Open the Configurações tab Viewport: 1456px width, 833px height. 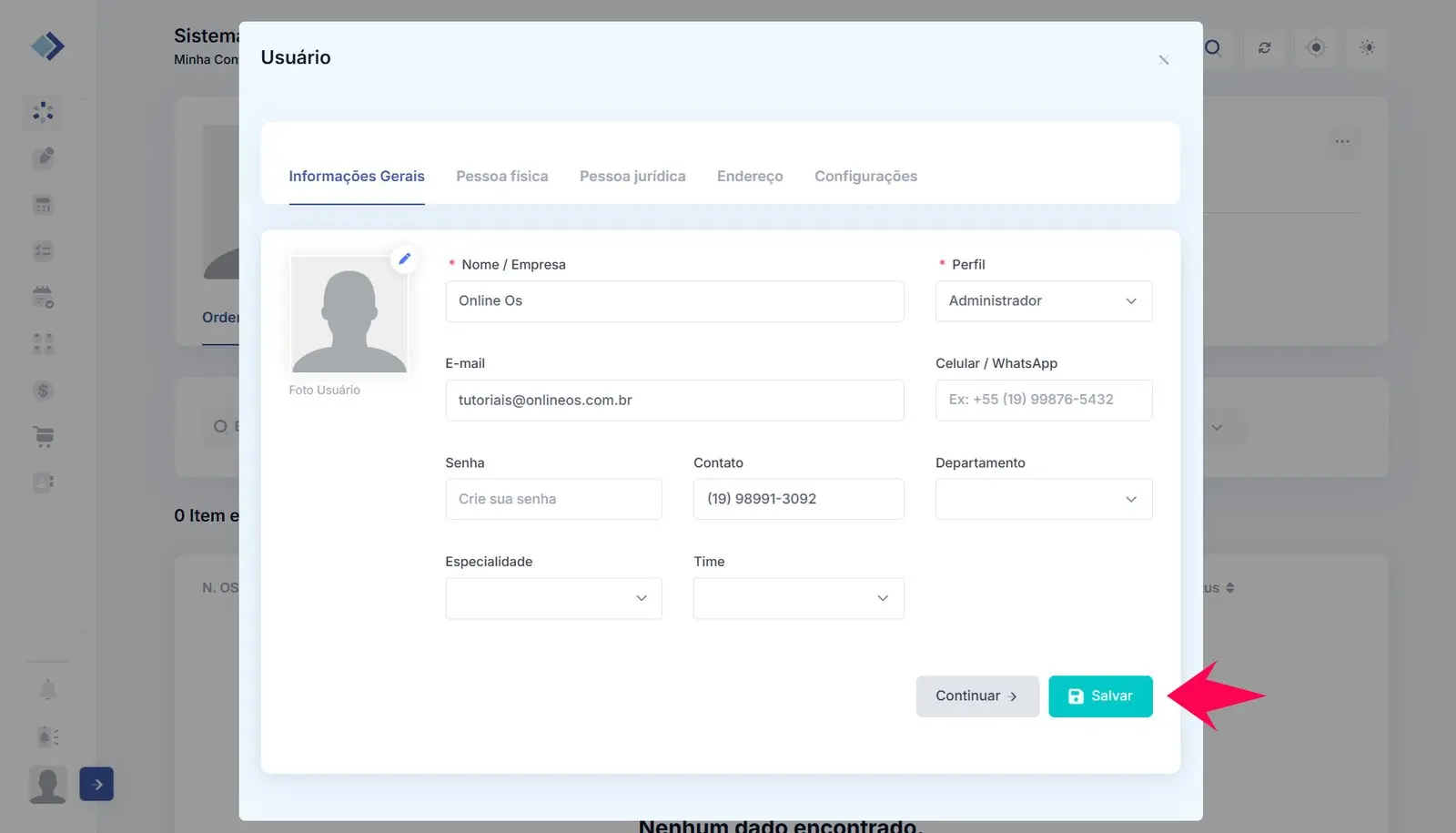tap(865, 177)
